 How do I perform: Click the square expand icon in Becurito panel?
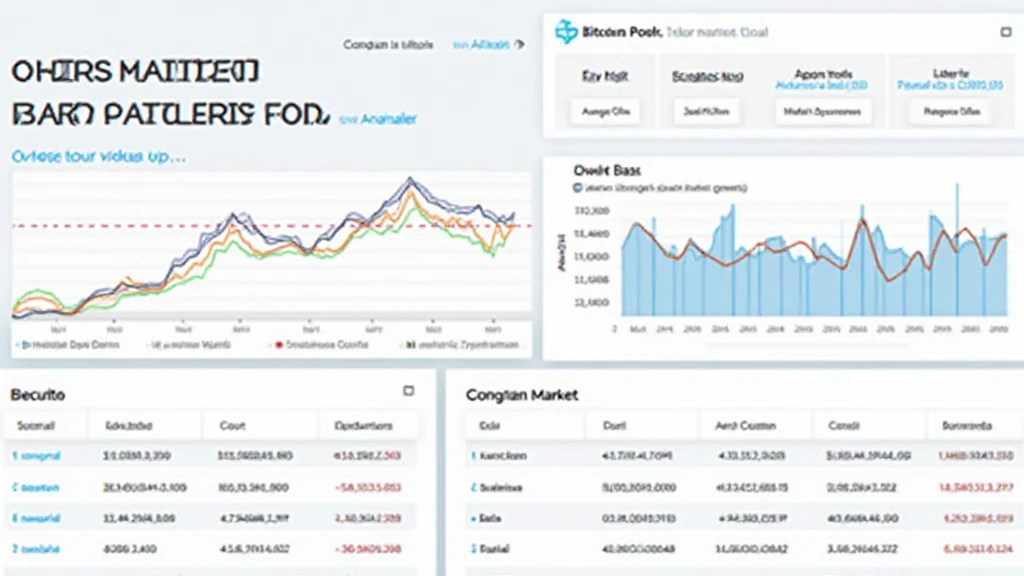pos(408,391)
